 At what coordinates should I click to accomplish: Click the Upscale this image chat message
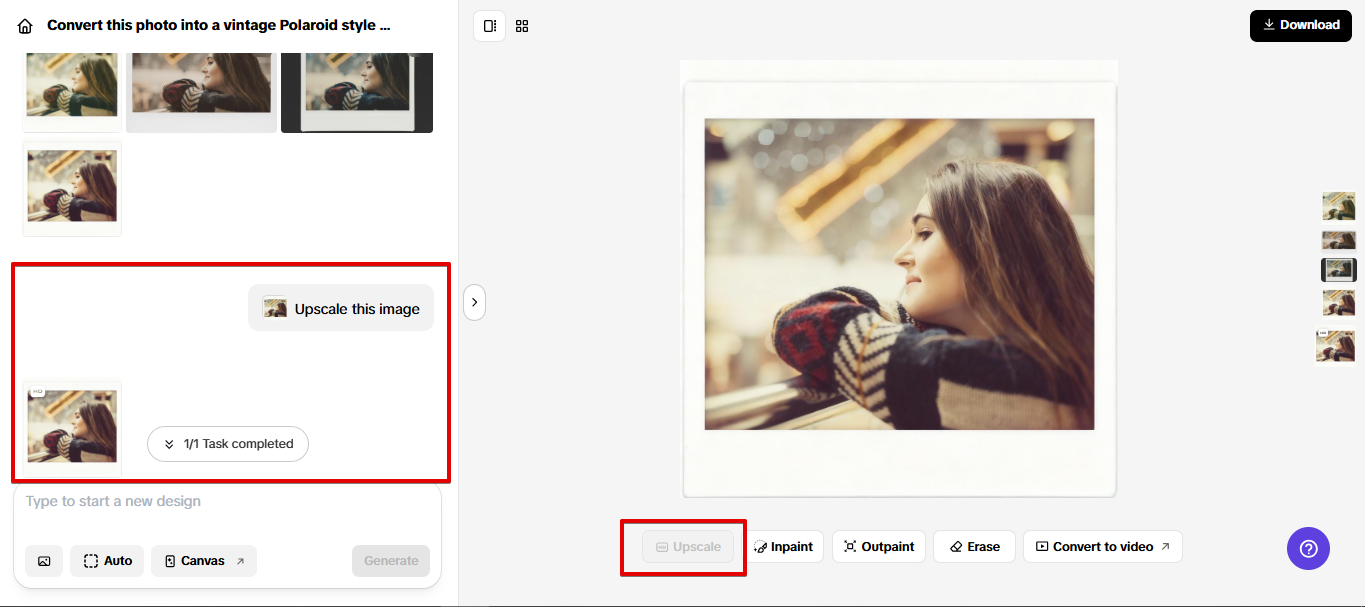[x=341, y=307]
